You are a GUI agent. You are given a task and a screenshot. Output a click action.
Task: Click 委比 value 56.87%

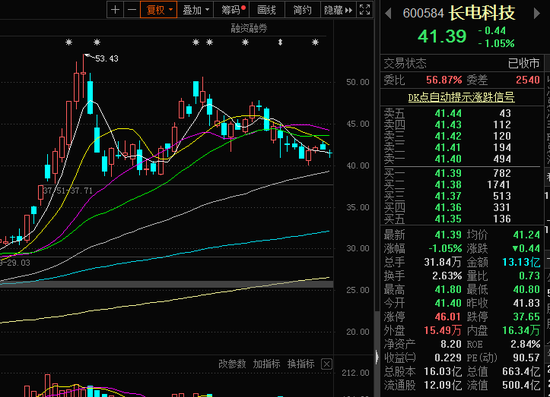point(444,80)
